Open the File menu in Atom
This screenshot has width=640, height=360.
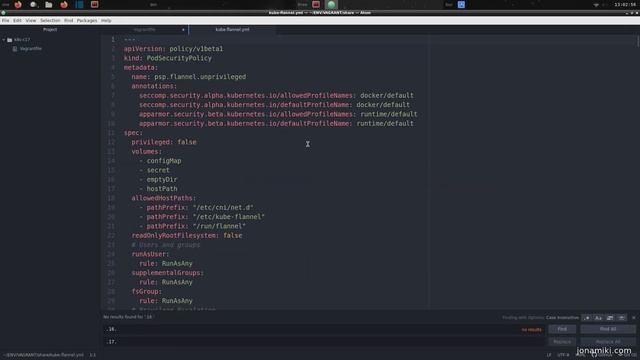pyautogui.click(x=6, y=20)
